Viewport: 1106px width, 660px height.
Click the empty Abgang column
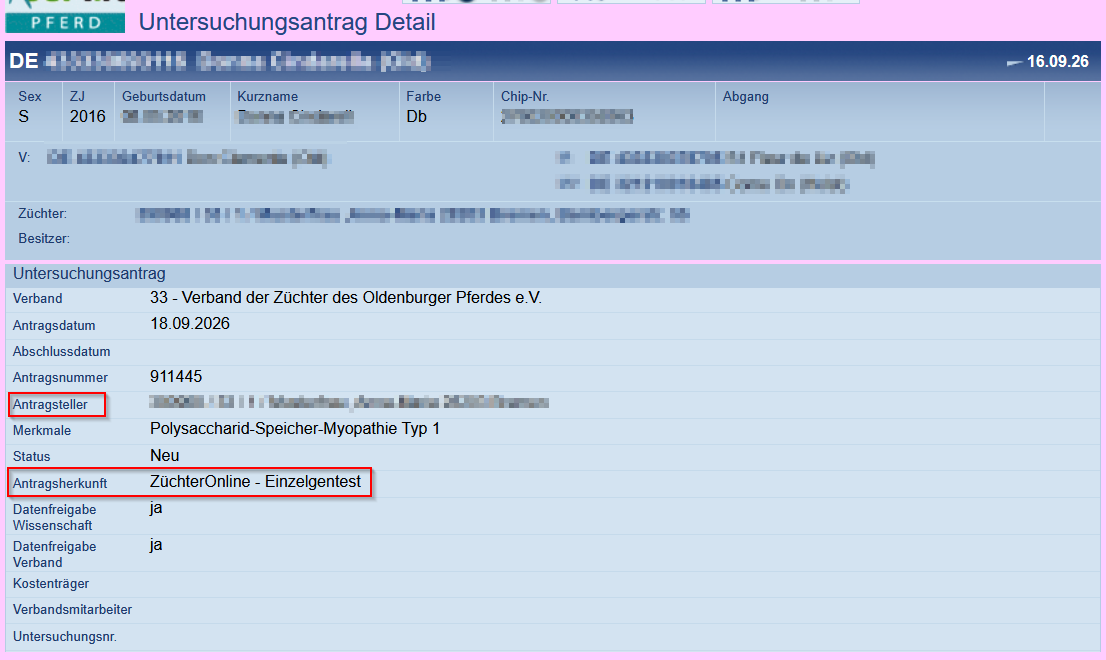[880, 112]
